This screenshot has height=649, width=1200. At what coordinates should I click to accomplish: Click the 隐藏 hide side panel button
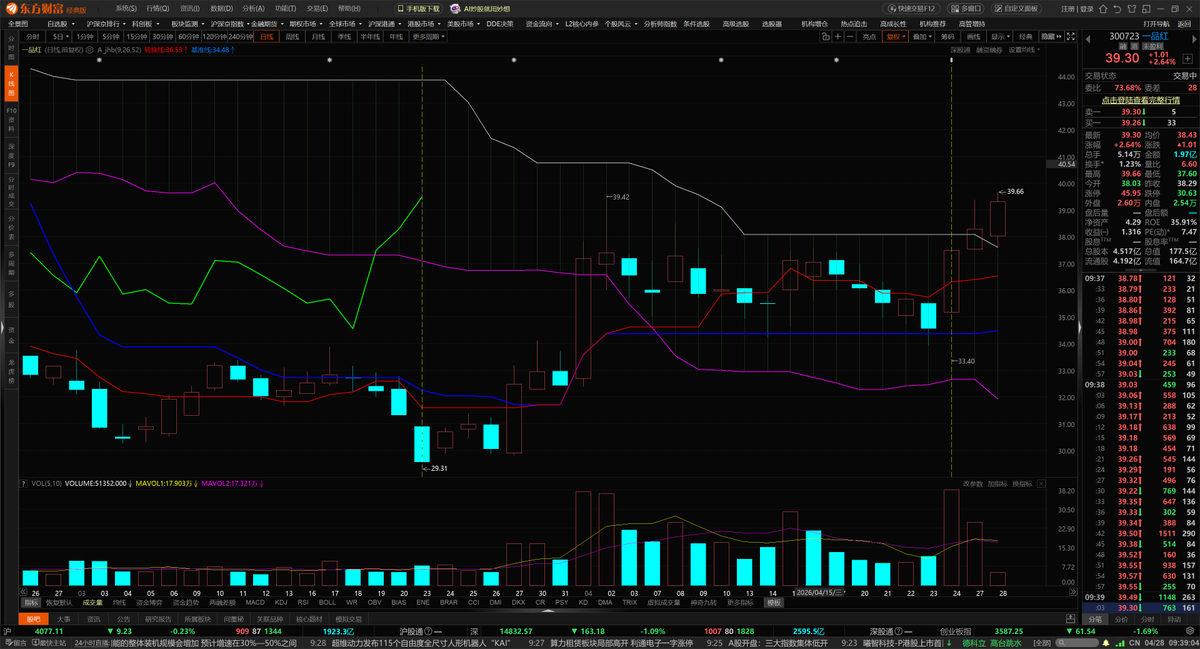click(1051, 36)
